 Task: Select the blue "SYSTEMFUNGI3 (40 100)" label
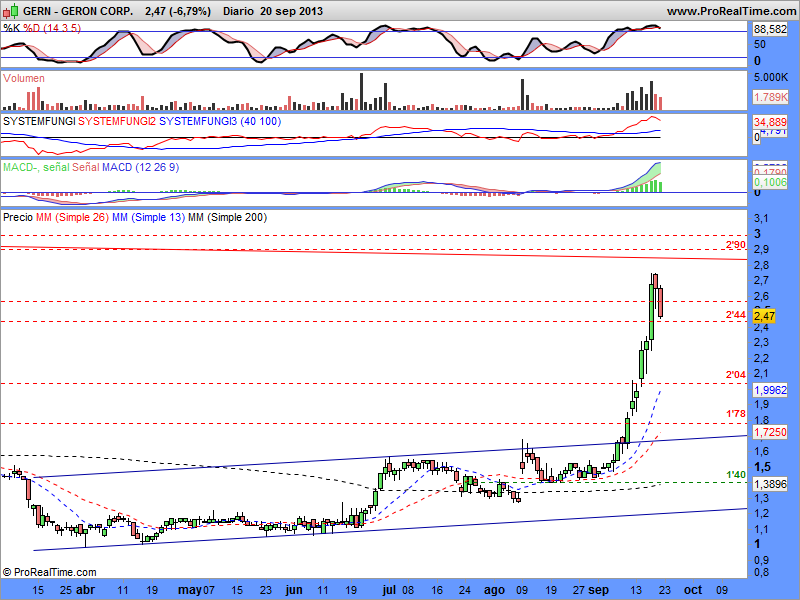[x=220, y=121]
